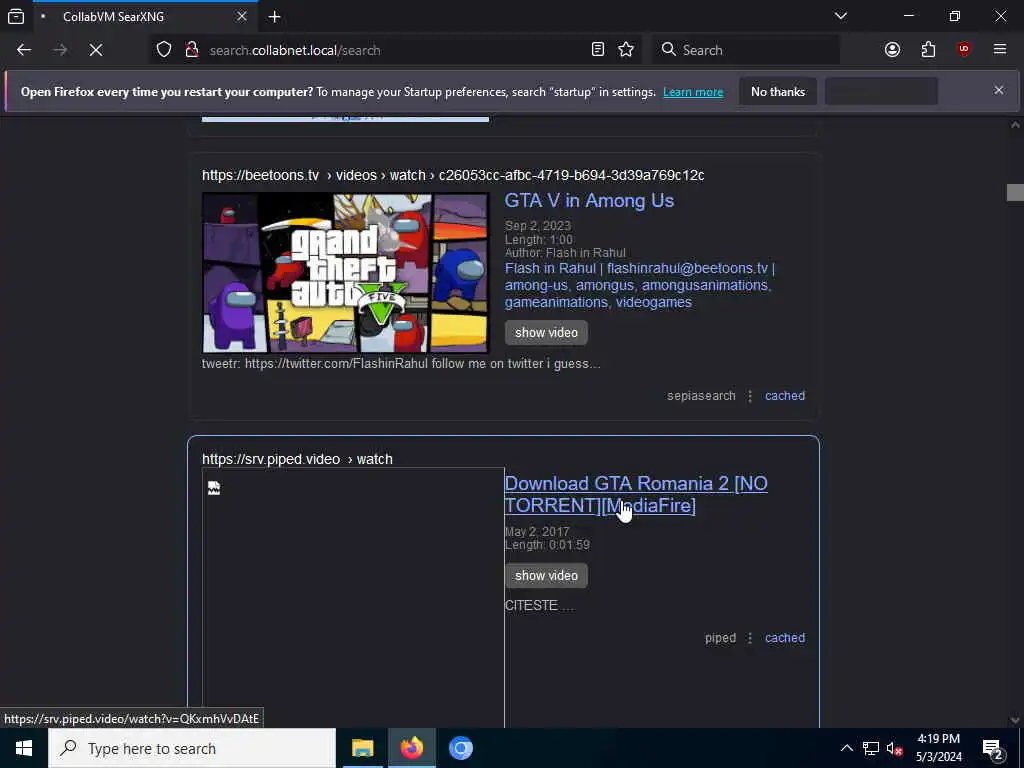Open File Explorer from the taskbar

pos(362,748)
